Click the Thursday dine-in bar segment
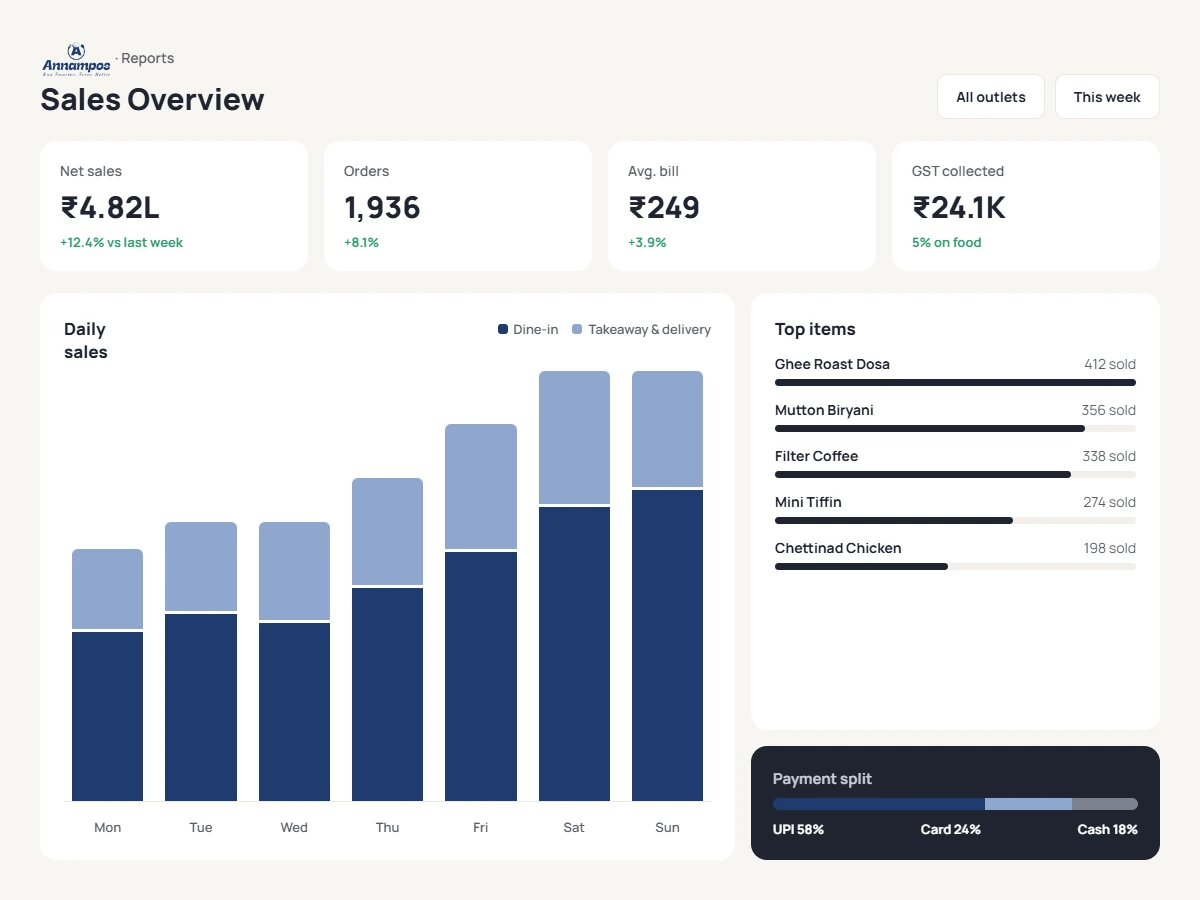The height and width of the screenshot is (900, 1200). point(387,694)
